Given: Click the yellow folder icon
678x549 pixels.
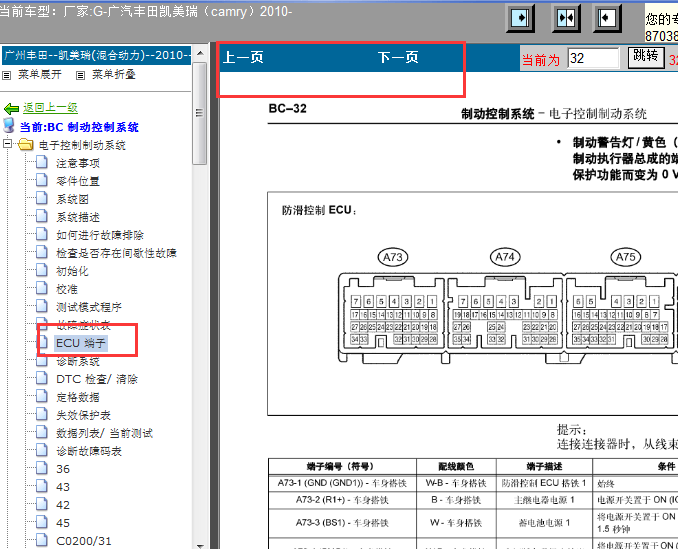Looking at the screenshot, I should point(26,144).
